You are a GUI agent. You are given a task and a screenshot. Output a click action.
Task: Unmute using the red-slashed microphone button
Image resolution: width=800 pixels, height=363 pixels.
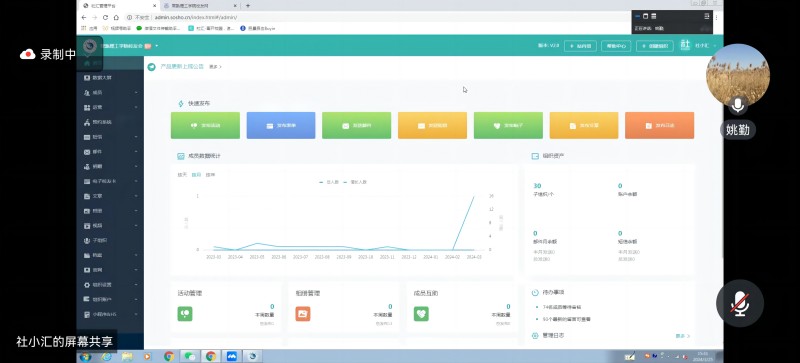tap(740, 303)
